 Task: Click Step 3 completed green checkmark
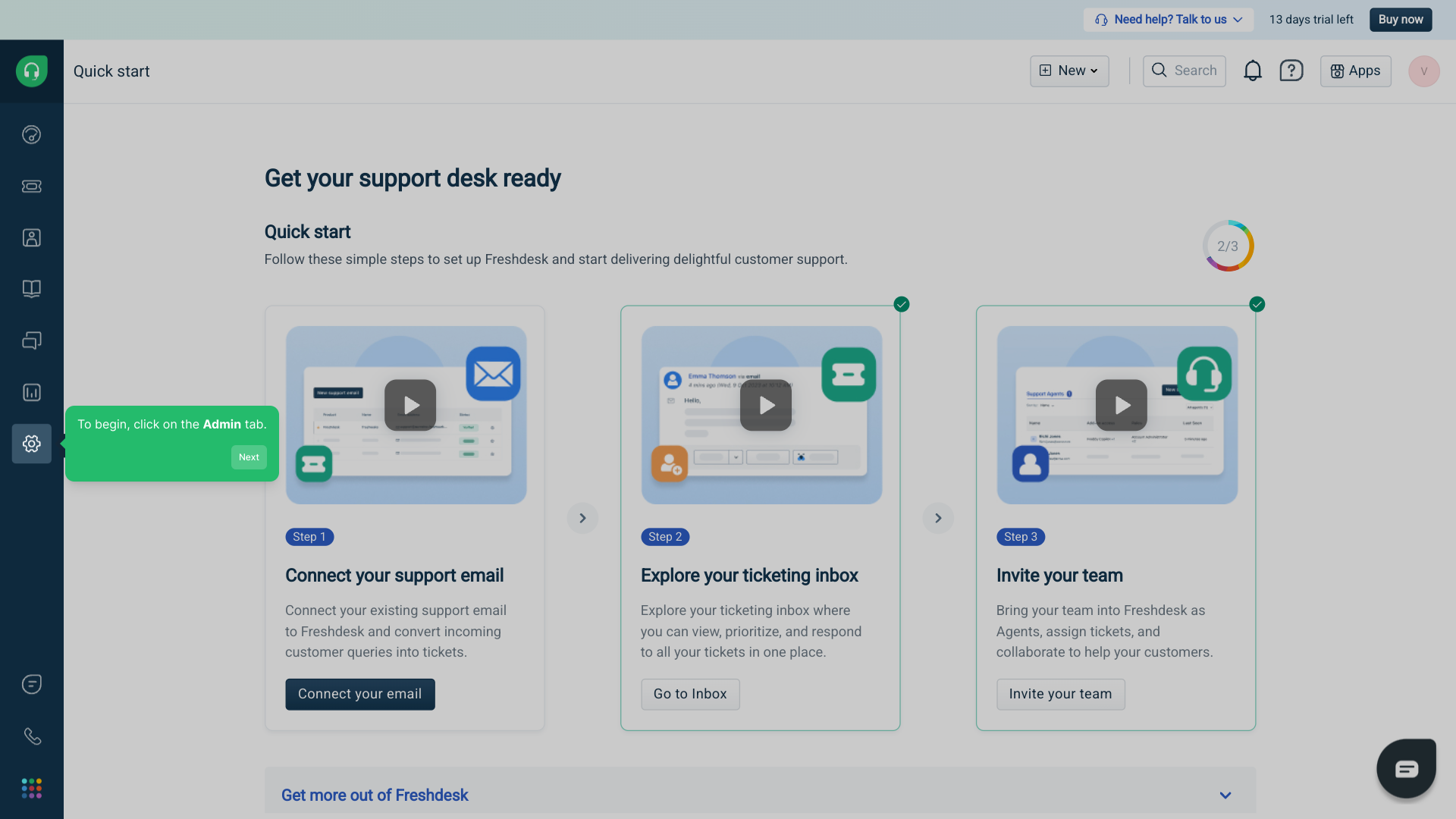point(1257,304)
